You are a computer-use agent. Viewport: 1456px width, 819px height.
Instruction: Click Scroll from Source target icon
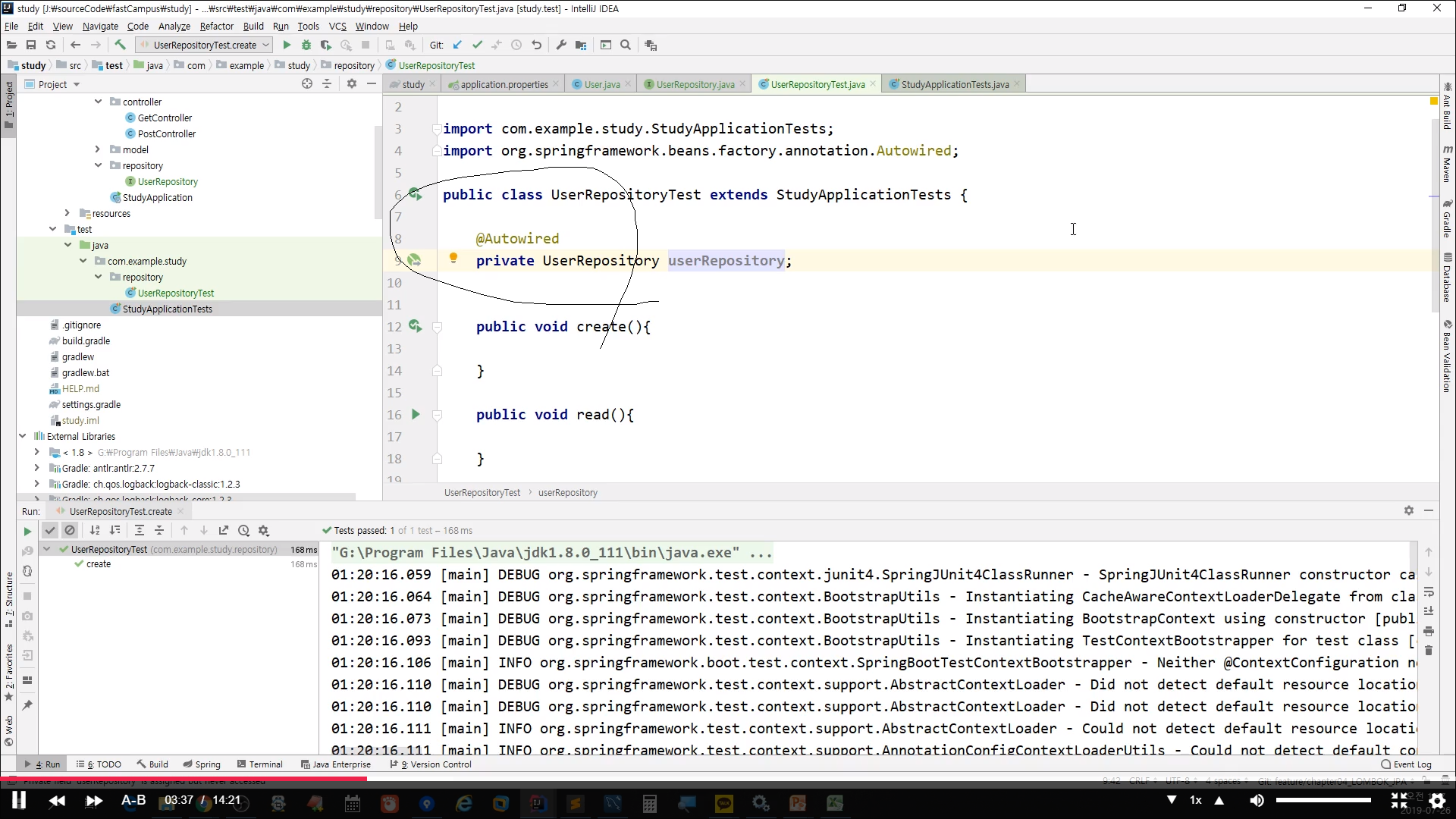tap(306, 84)
